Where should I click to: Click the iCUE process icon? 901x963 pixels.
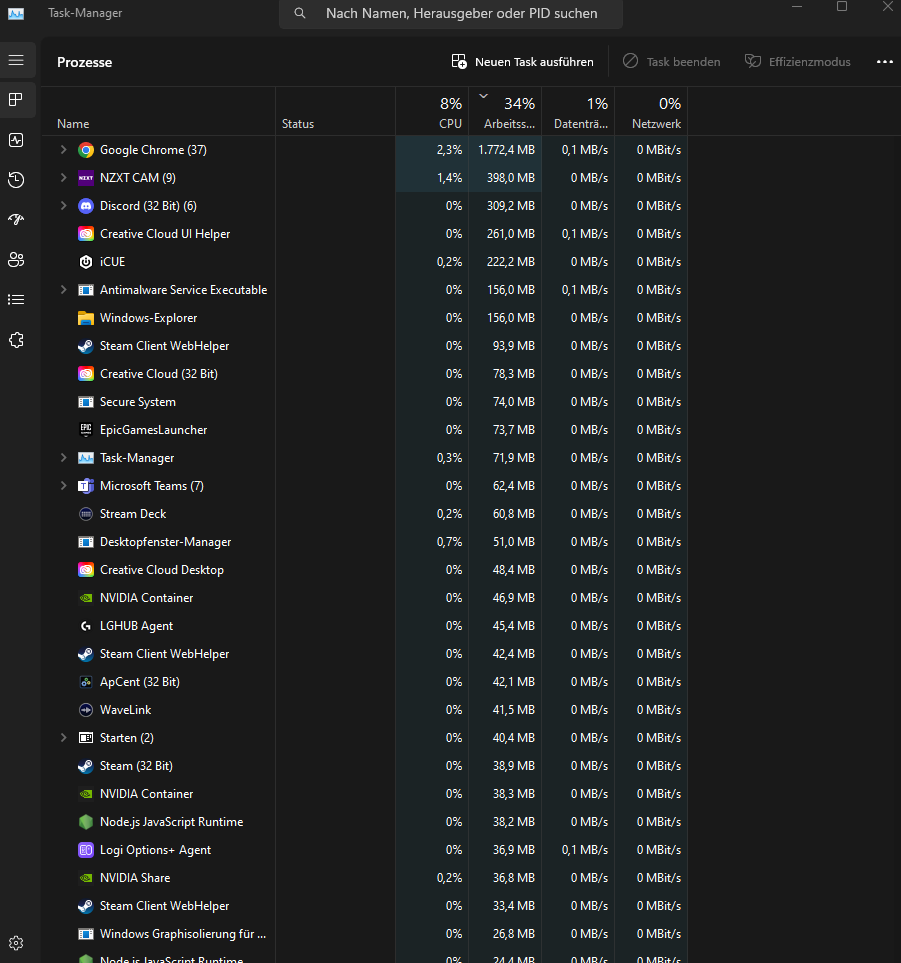click(86, 262)
